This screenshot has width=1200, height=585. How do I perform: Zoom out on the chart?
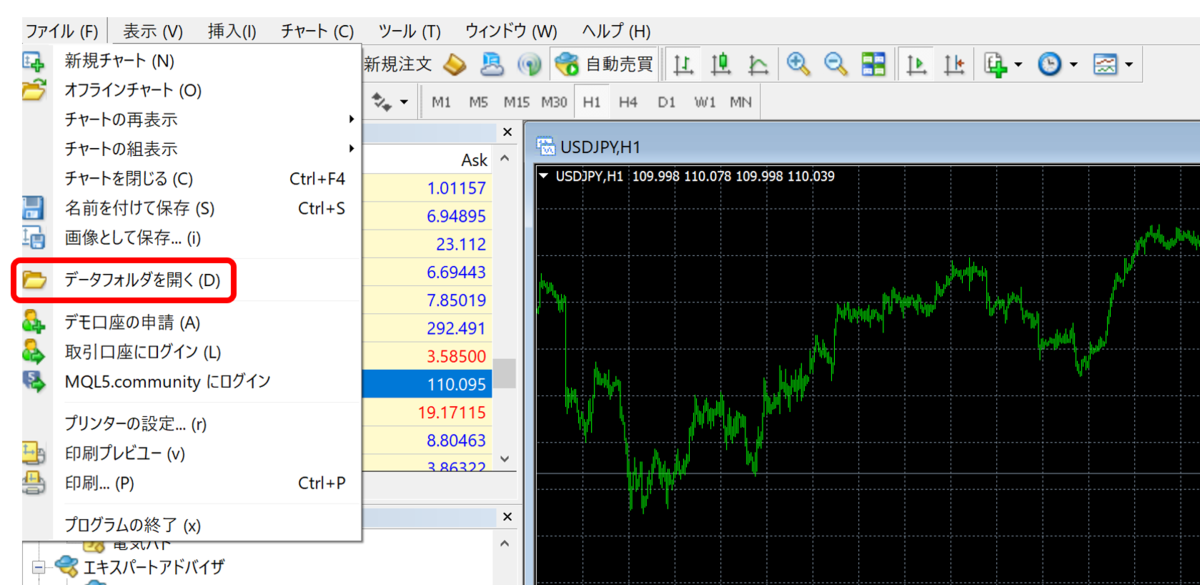[x=835, y=64]
